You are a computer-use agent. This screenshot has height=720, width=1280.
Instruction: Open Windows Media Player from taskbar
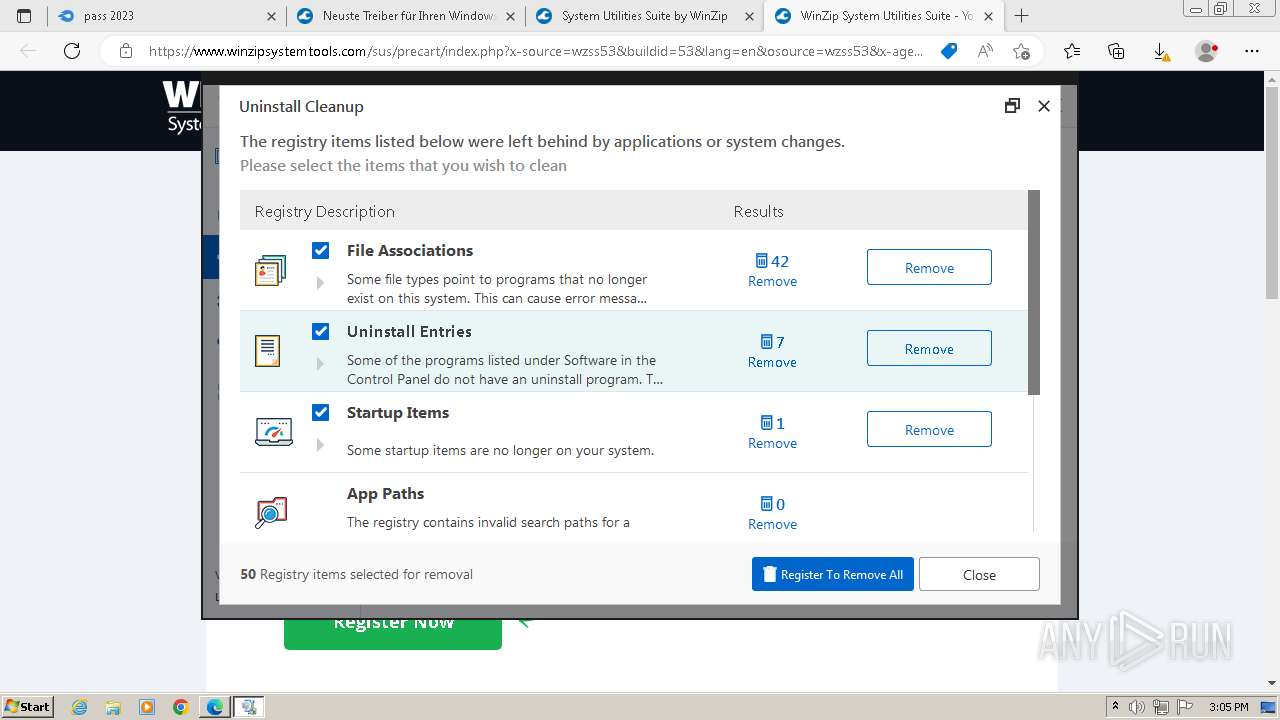coord(147,707)
